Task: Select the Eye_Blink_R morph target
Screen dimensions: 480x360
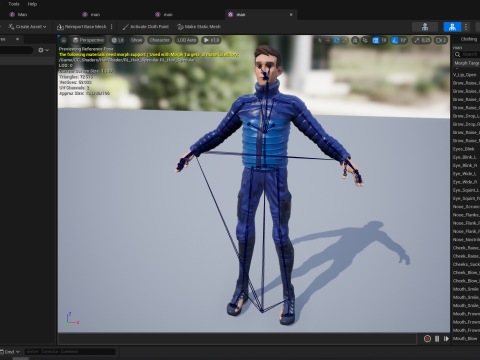Action: point(466,165)
